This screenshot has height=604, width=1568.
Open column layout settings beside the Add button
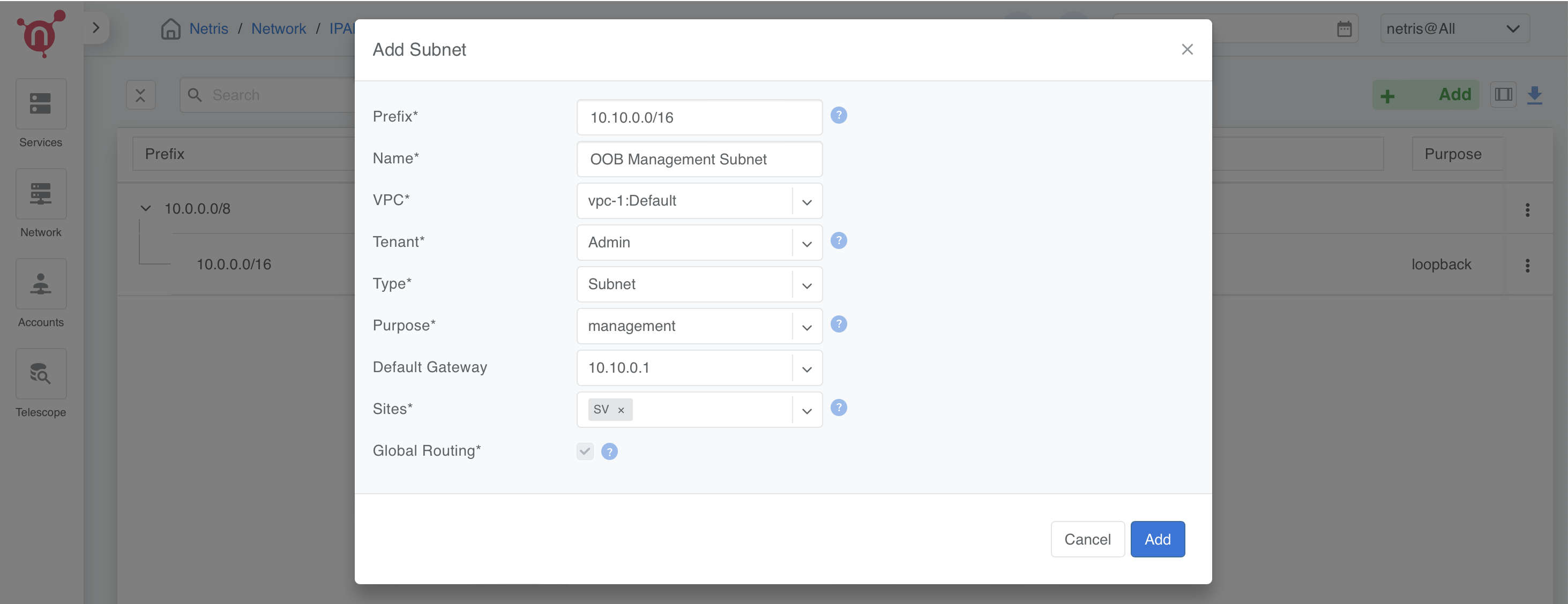pos(1503,94)
